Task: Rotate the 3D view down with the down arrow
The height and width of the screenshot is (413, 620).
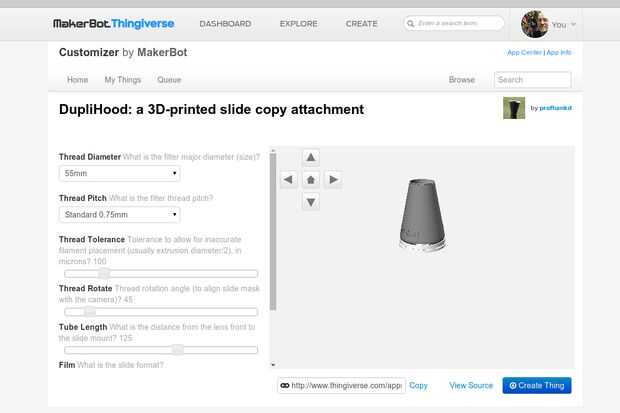Action: pyautogui.click(x=311, y=202)
